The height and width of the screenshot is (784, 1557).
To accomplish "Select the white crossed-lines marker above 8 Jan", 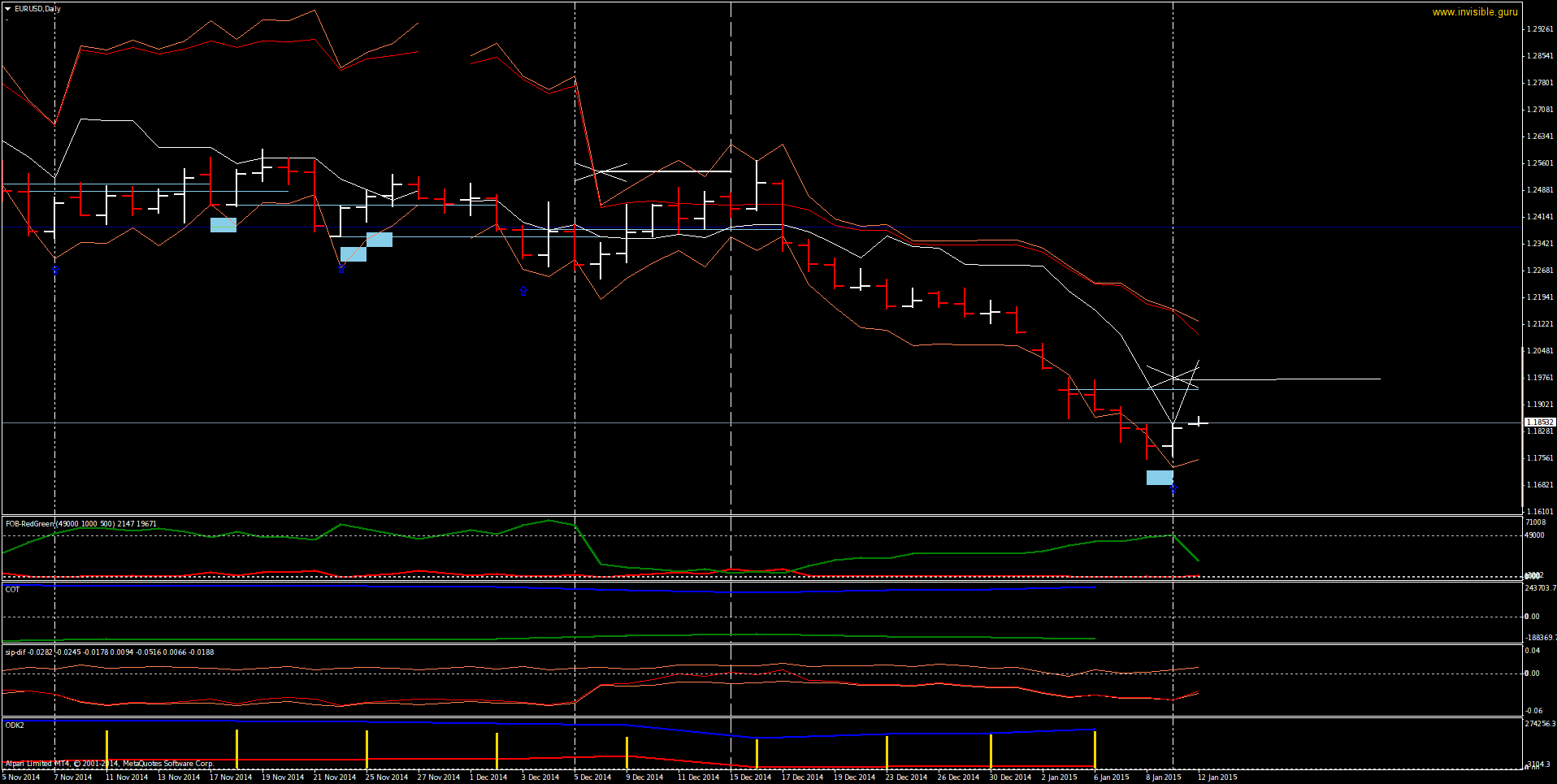I will [1172, 378].
